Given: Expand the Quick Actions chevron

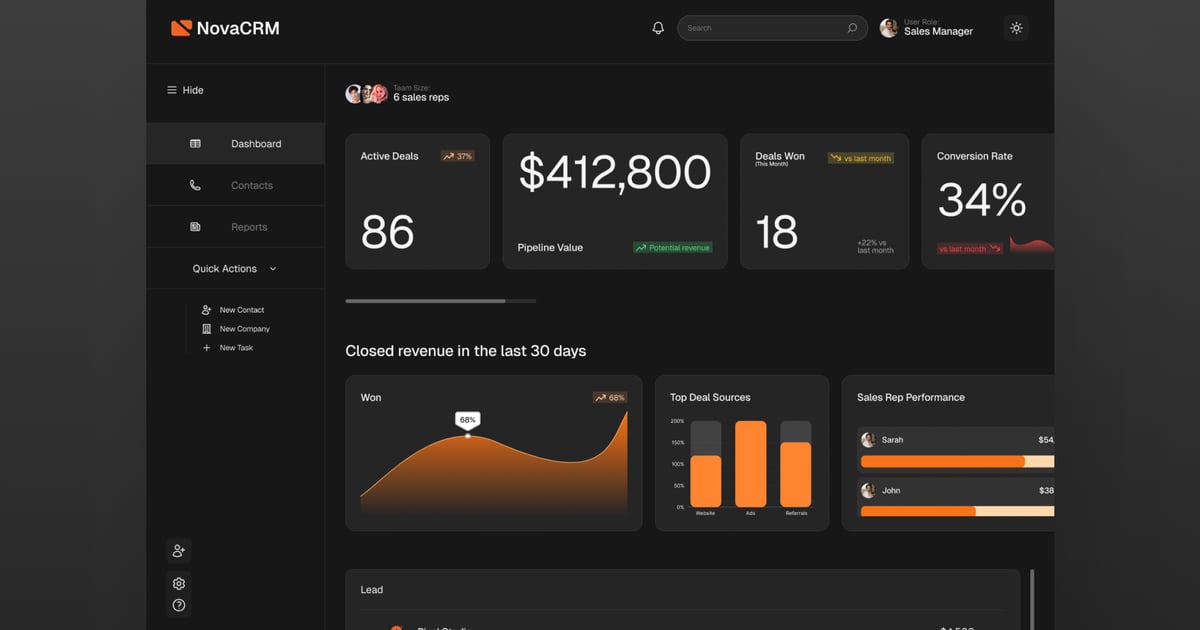Looking at the screenshot, I should point(273,269).
